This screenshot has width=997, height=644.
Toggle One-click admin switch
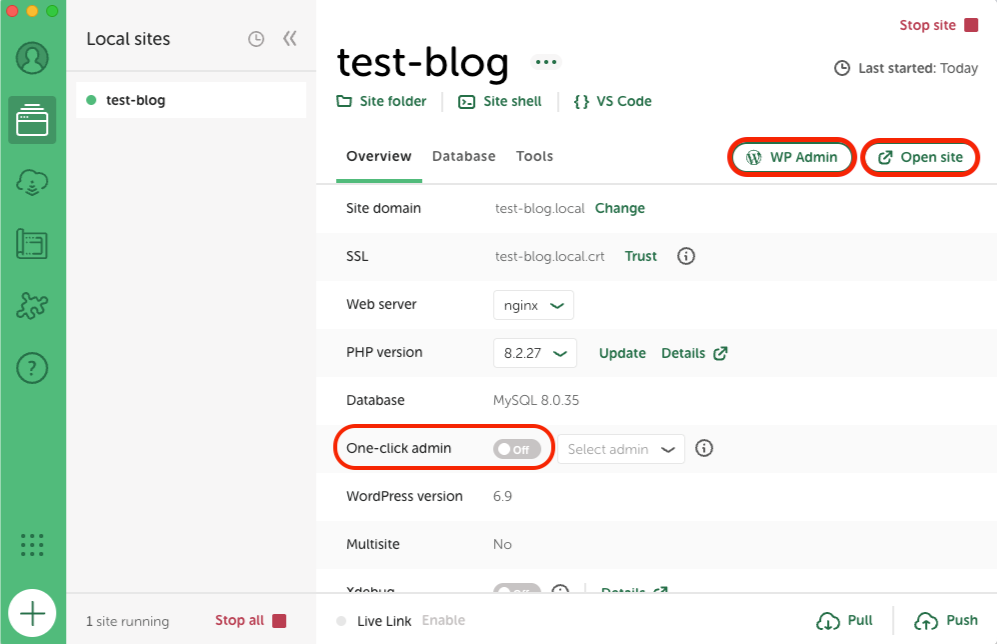coord(516,449)
